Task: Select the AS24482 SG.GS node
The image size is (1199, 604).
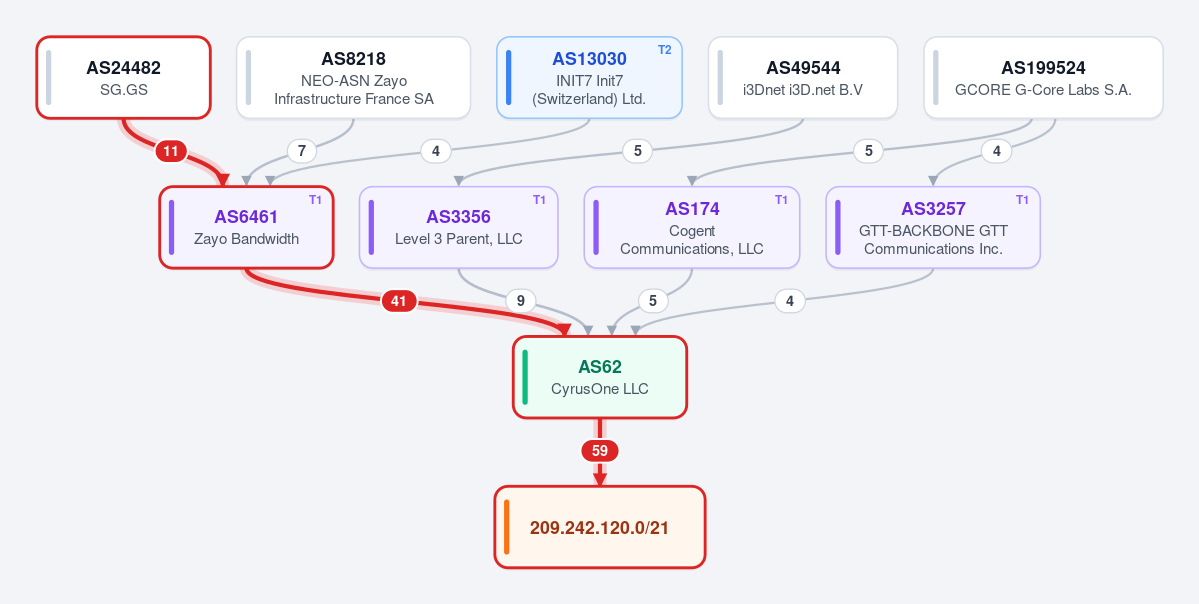Action: click(x=123, y=77)
